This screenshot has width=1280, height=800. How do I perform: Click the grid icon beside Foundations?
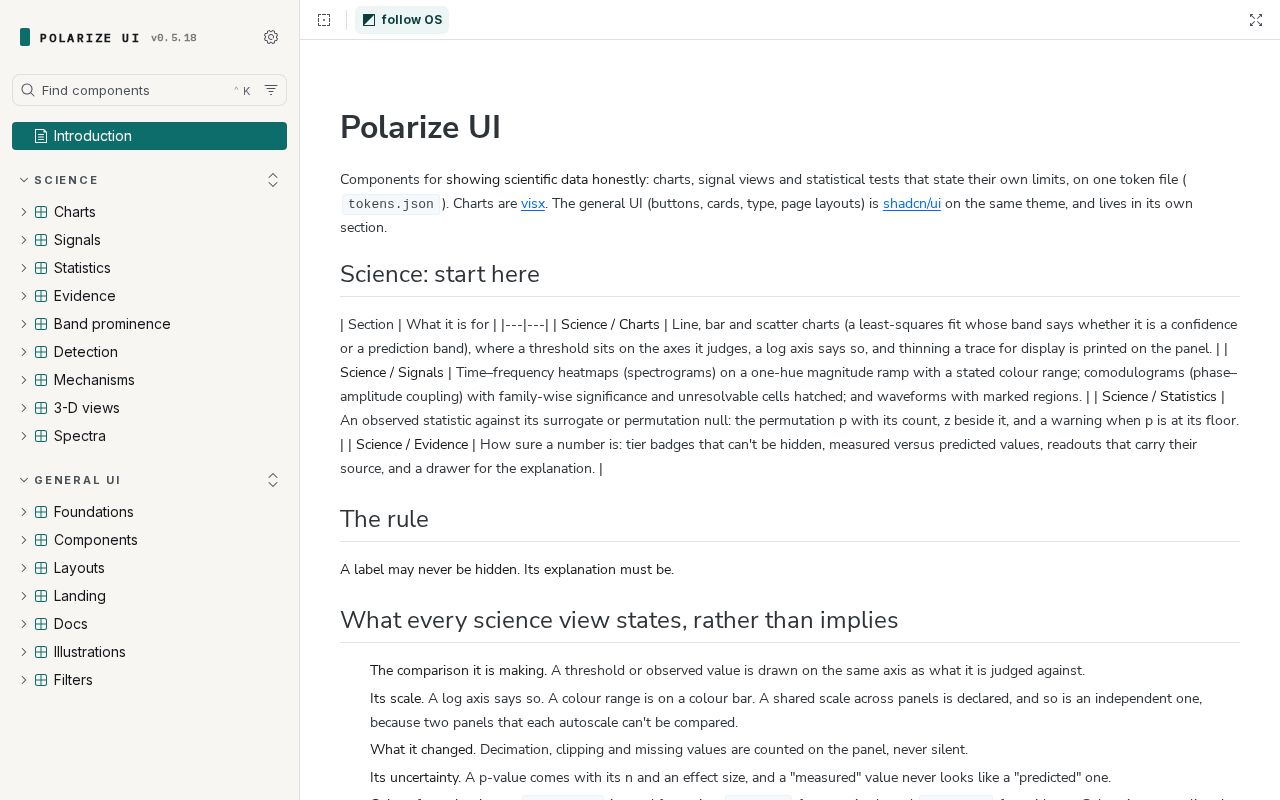pyautogui.click(x=41, y=512)
